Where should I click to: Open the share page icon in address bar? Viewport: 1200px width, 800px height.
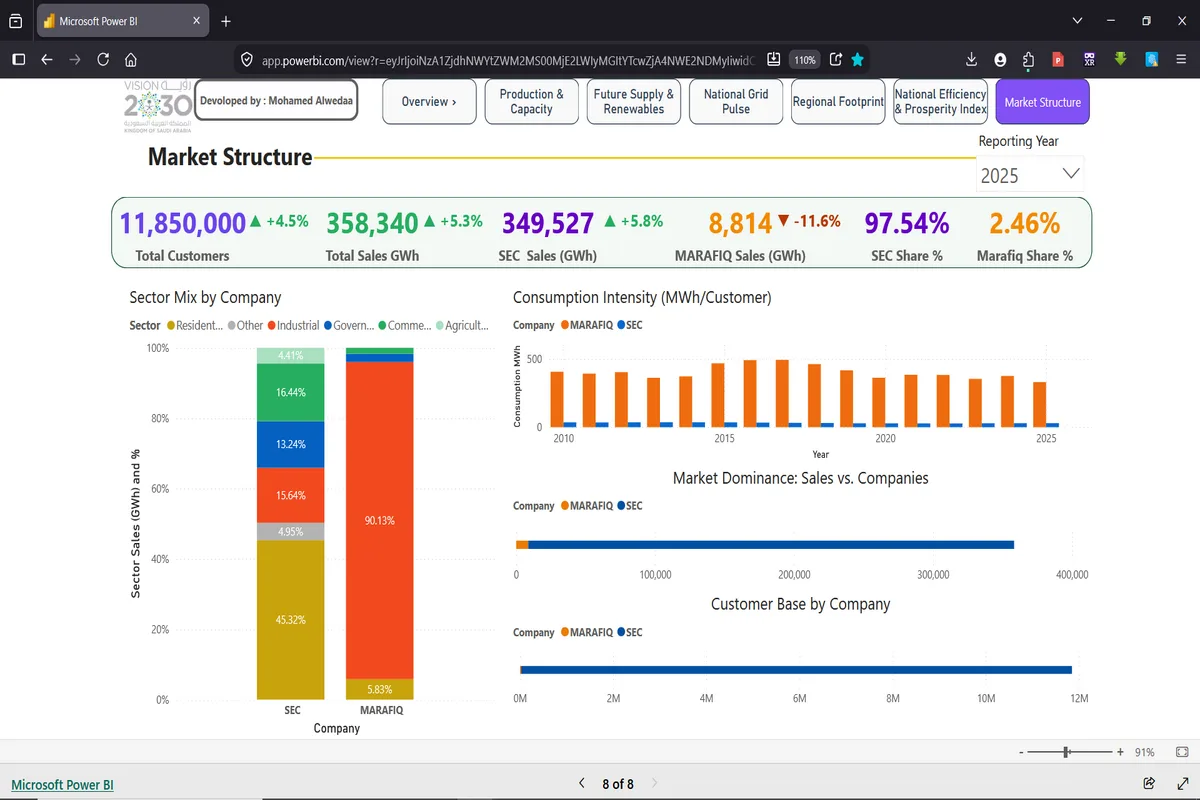point(835,60)
